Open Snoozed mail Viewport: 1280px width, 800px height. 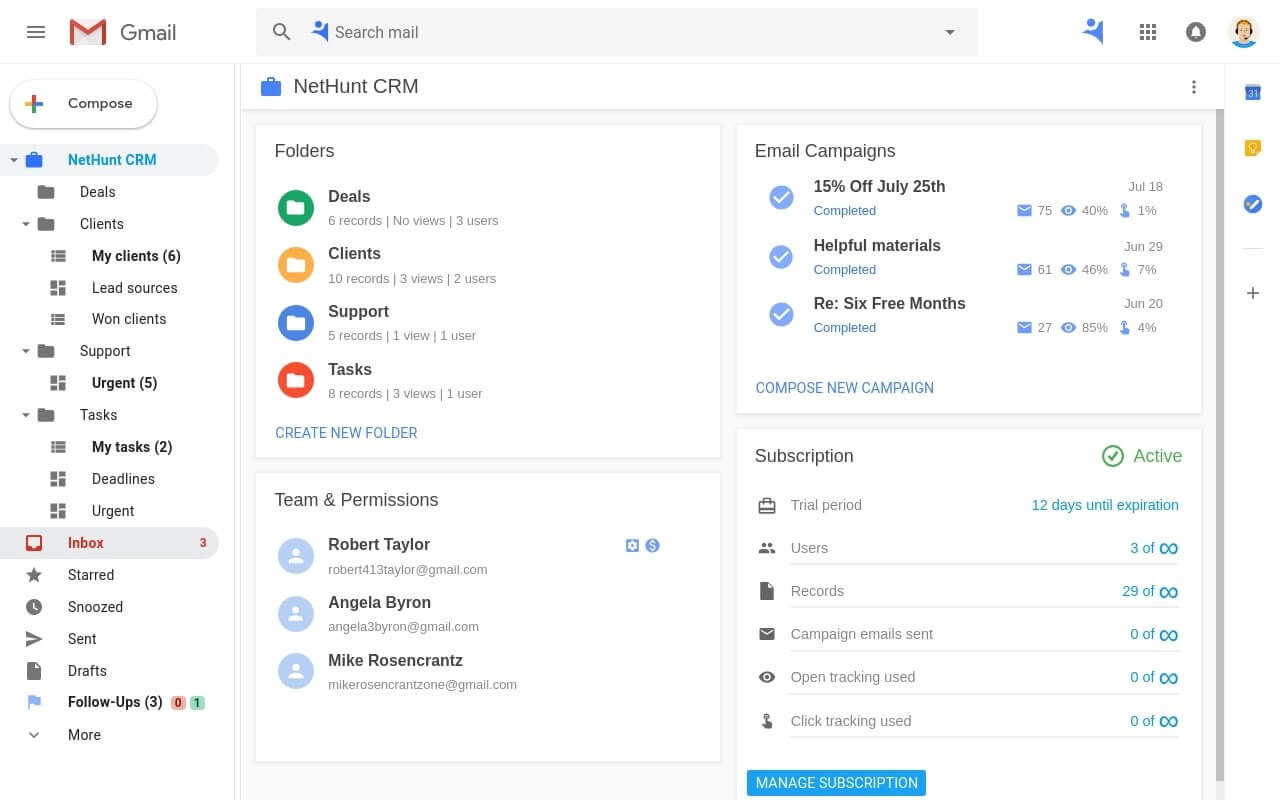coord(95,607)
